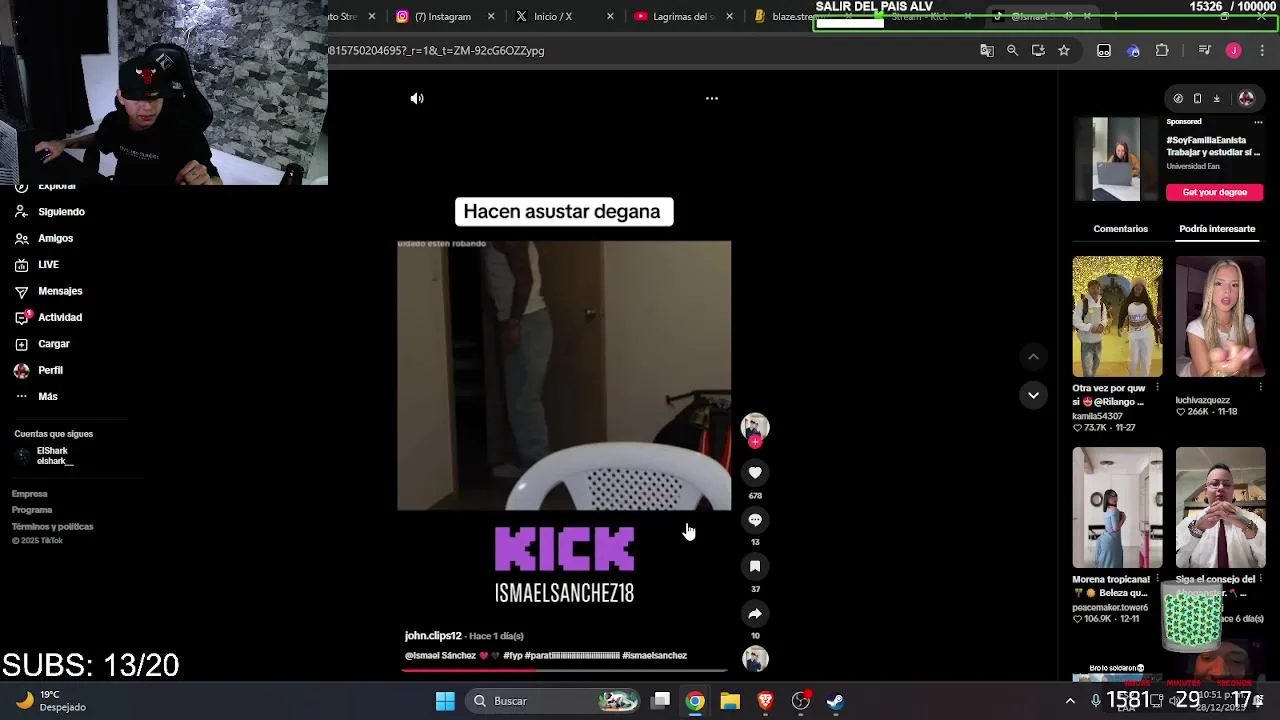Open the luchivazquezz recommended video thumbnail
The height and width of the screenshot is (720, 1280).
pos(1220,317)
